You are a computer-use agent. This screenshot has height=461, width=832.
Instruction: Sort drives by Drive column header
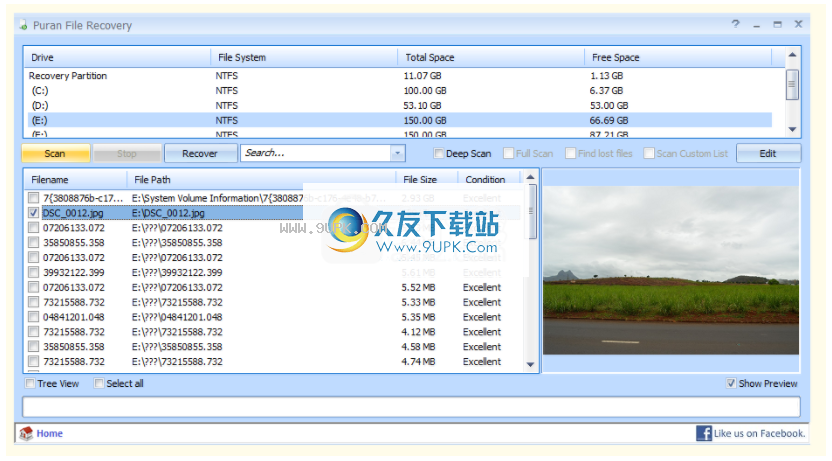pyautogui.click(x=117, y=57)
